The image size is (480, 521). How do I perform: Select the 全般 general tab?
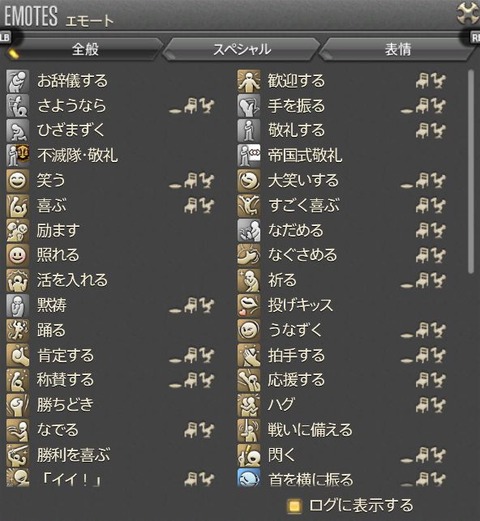click(x=85, y=49)
